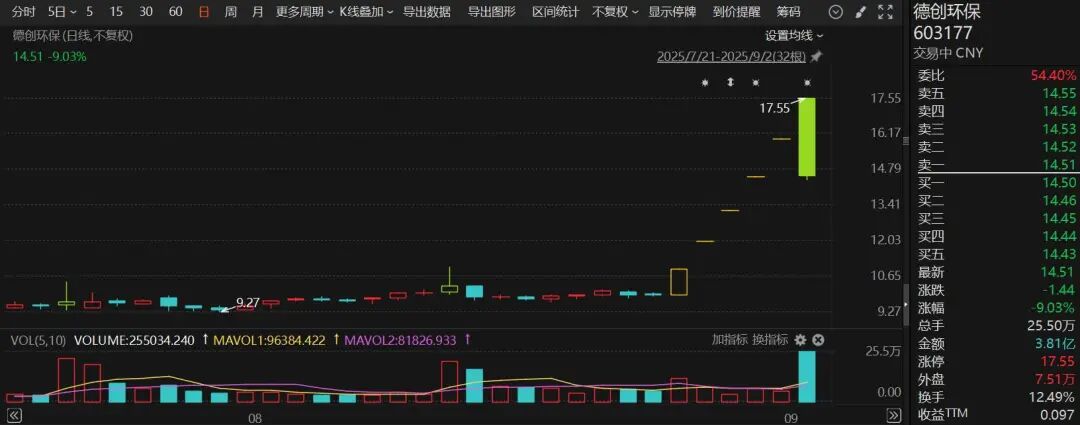The image size is (1080, 425).
Task: Select the 周 weekly period tab
Action: coord(231,12)
